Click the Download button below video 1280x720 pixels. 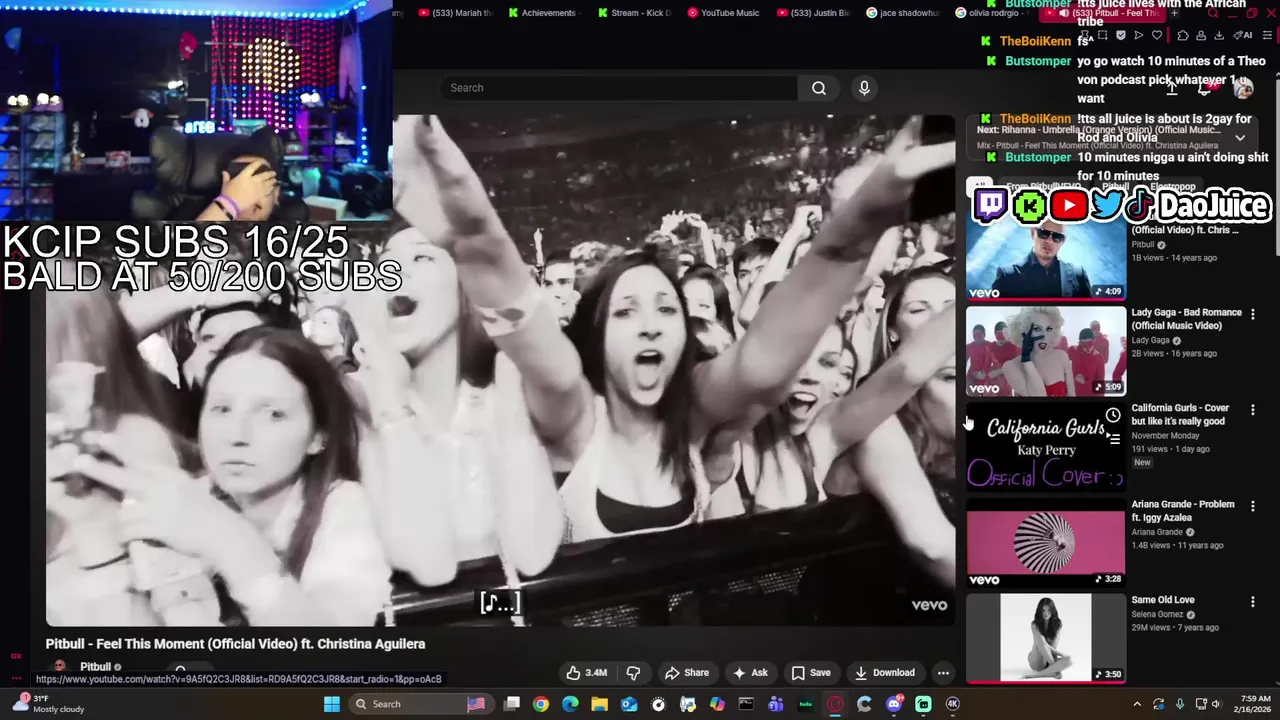point(885,673)
